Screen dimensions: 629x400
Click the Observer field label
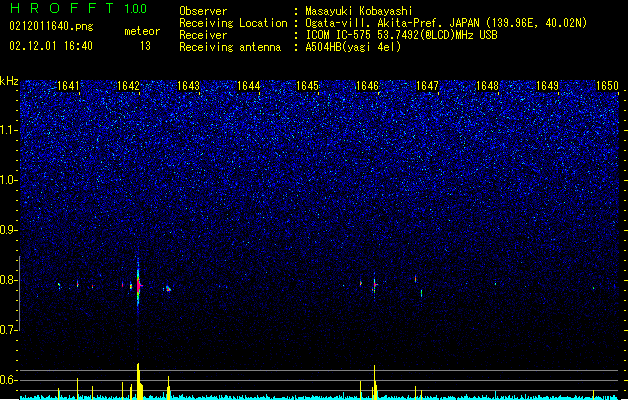click(x=203, y=11)
